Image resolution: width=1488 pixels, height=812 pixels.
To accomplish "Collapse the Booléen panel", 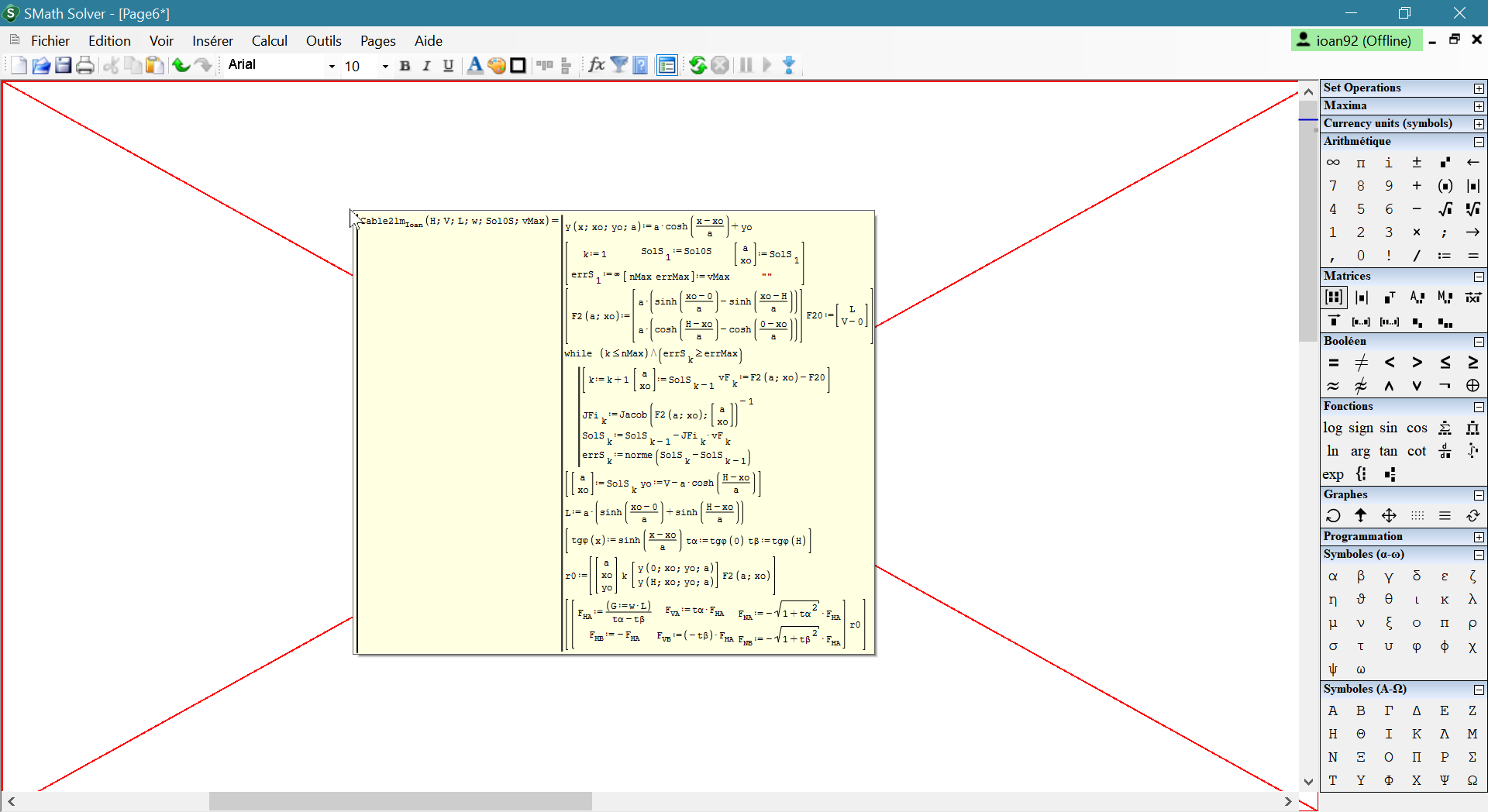I will (x=1479, y=342).
